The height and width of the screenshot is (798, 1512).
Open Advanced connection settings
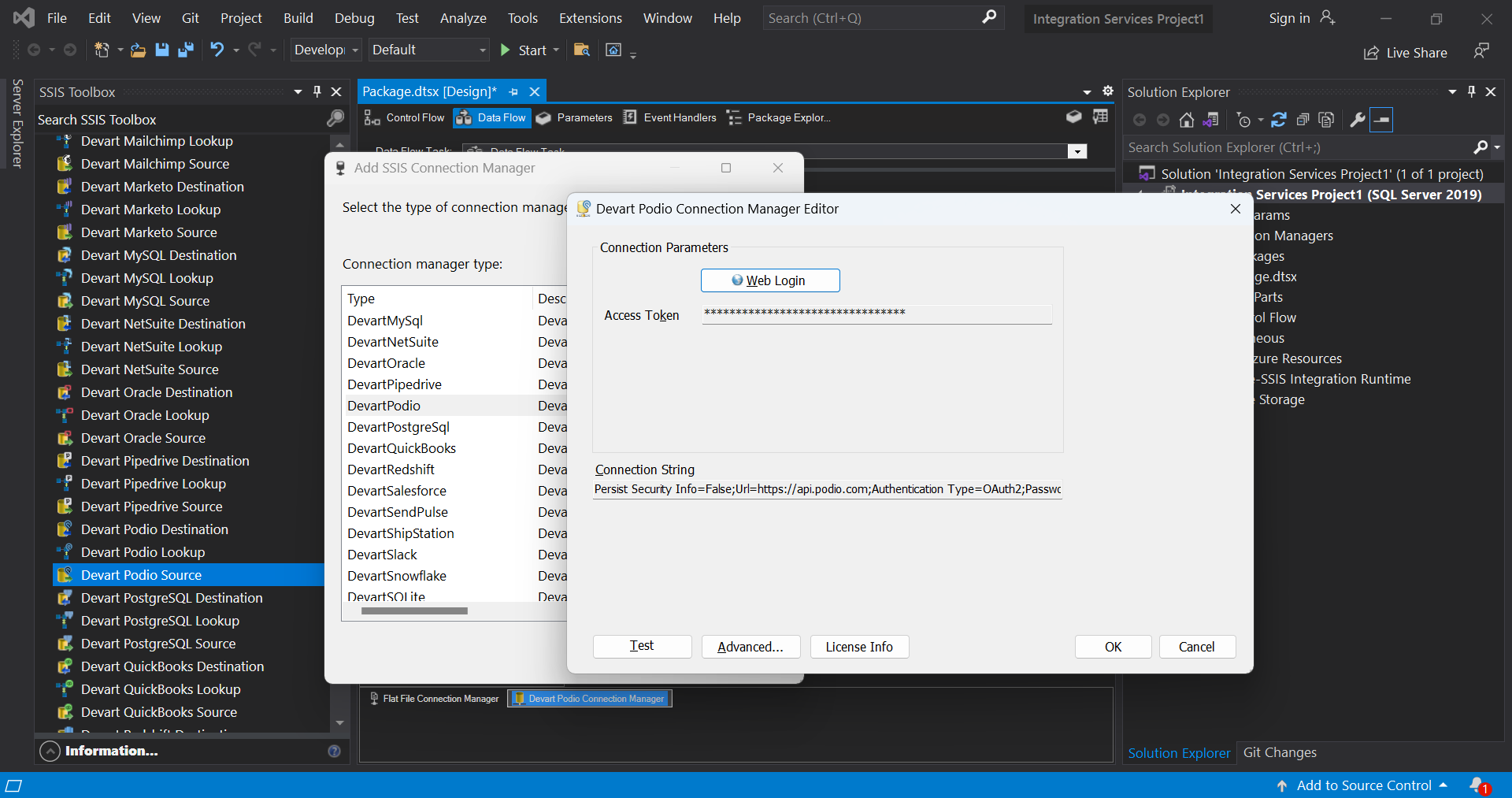point(750,647)
